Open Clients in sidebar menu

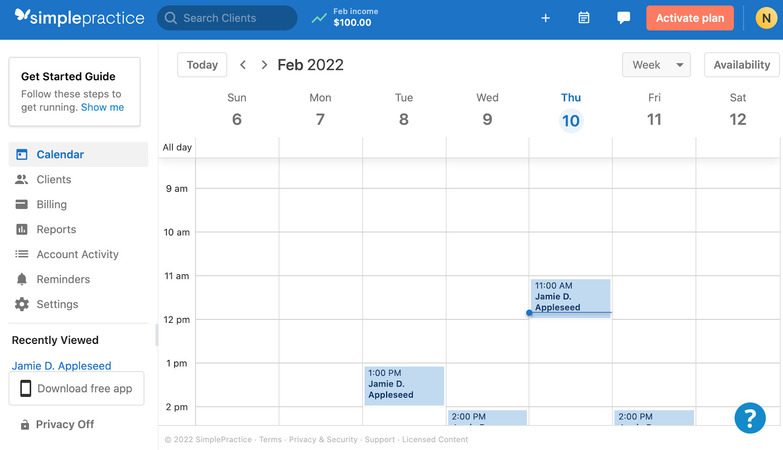78,179
